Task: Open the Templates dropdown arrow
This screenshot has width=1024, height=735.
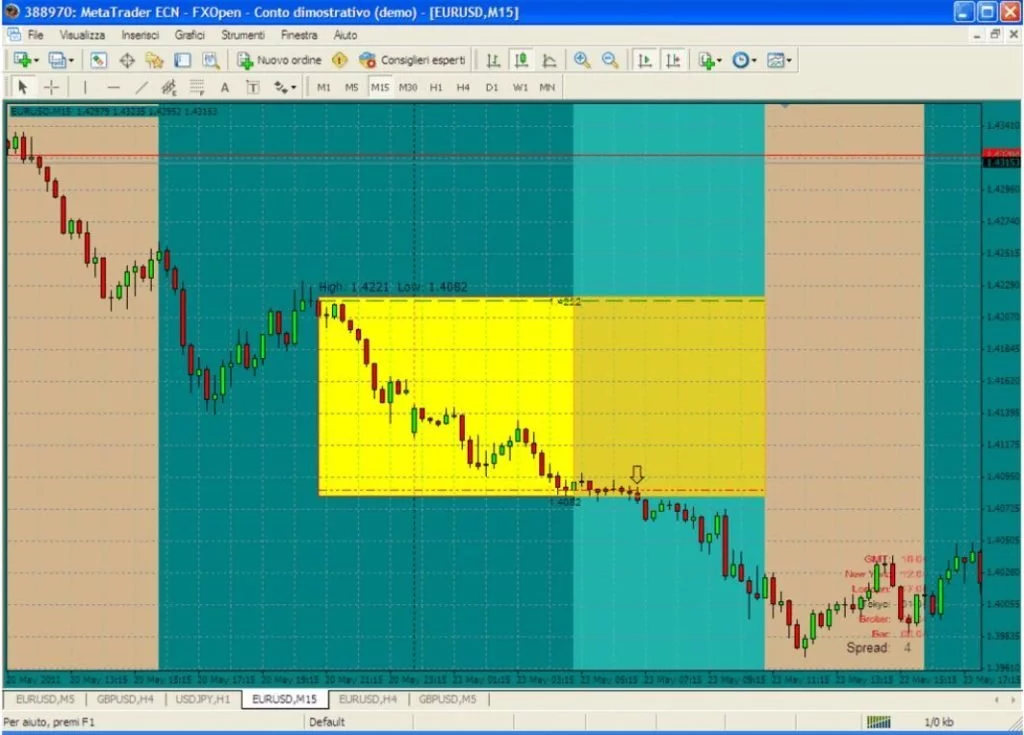Action: point(787,59)
